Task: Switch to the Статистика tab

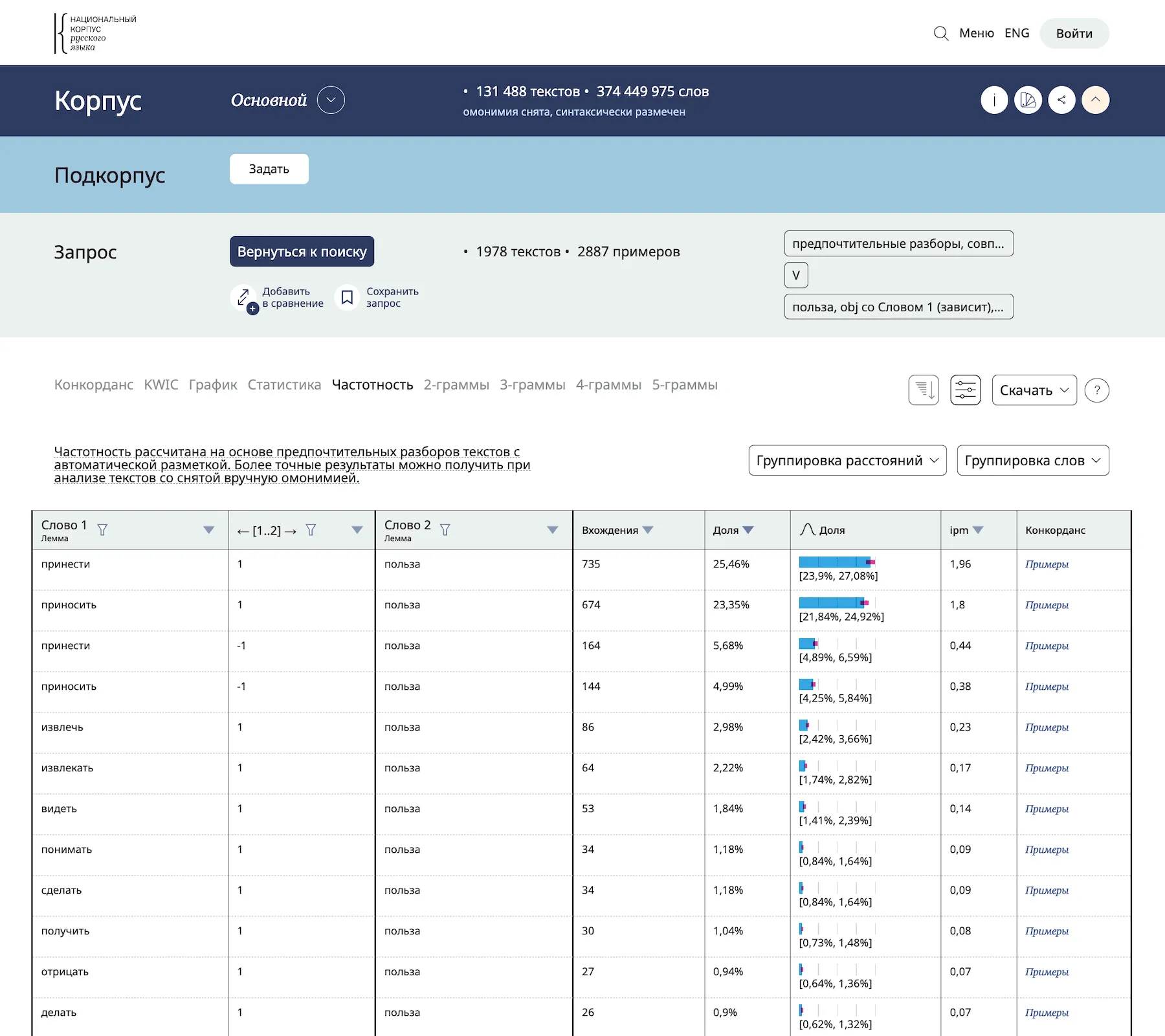Action: 284,385
